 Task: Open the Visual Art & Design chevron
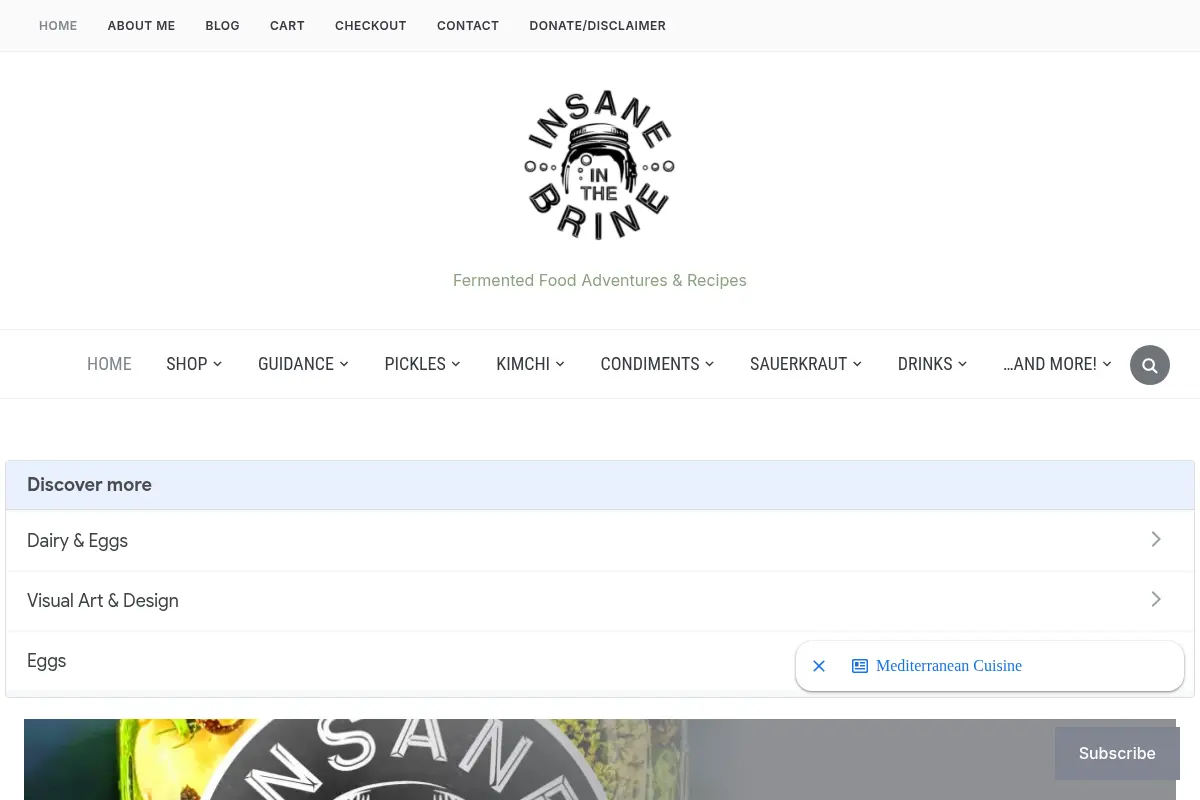coord(1156,600)
